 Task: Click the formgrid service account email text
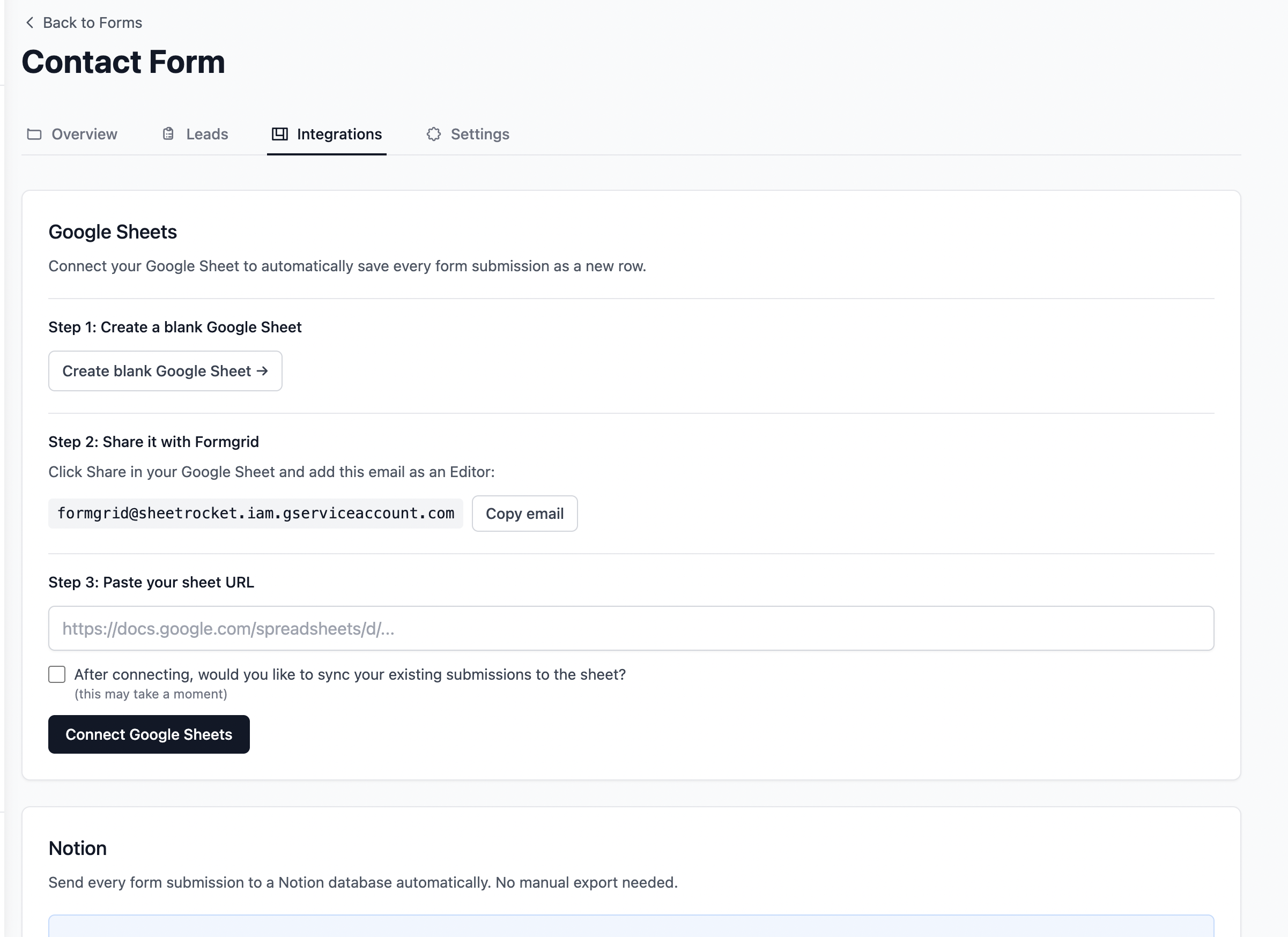[256, 514]
